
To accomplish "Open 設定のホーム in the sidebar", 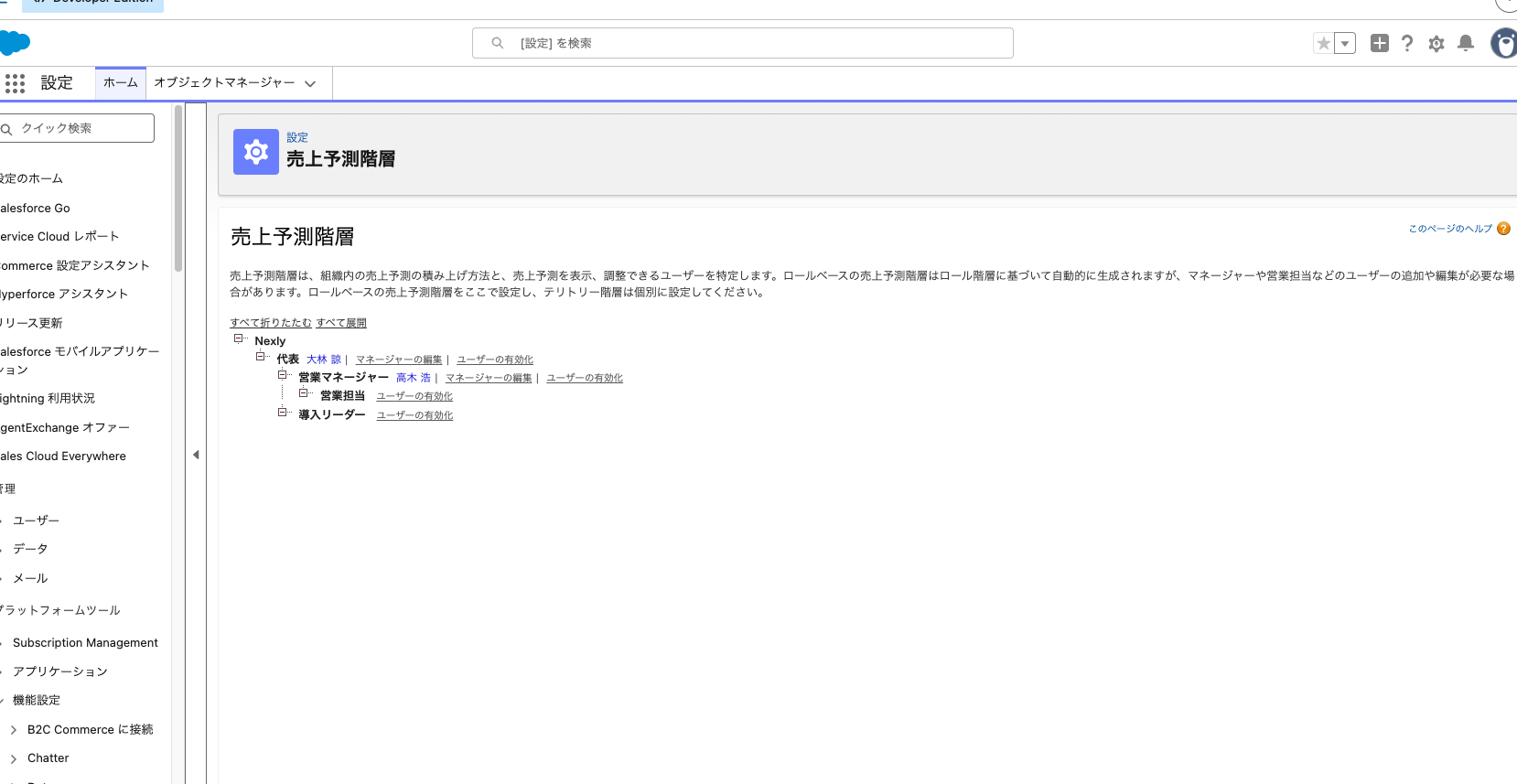I will [31, 178].
